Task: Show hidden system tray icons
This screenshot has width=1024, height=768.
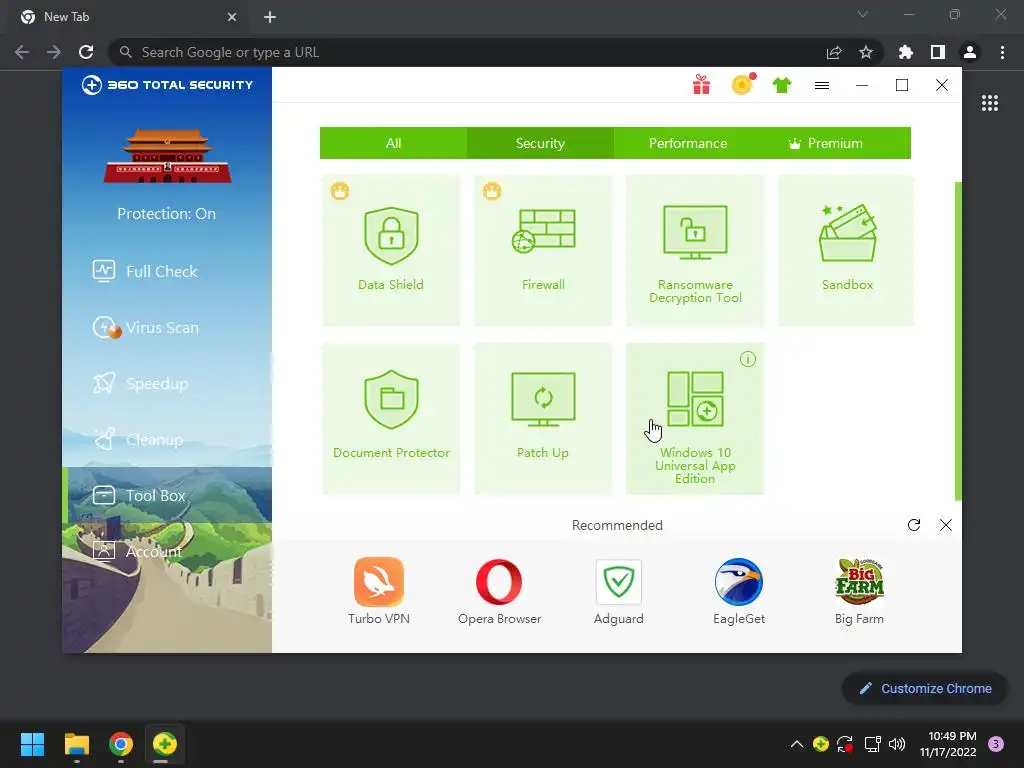Action: coord(797,744)
